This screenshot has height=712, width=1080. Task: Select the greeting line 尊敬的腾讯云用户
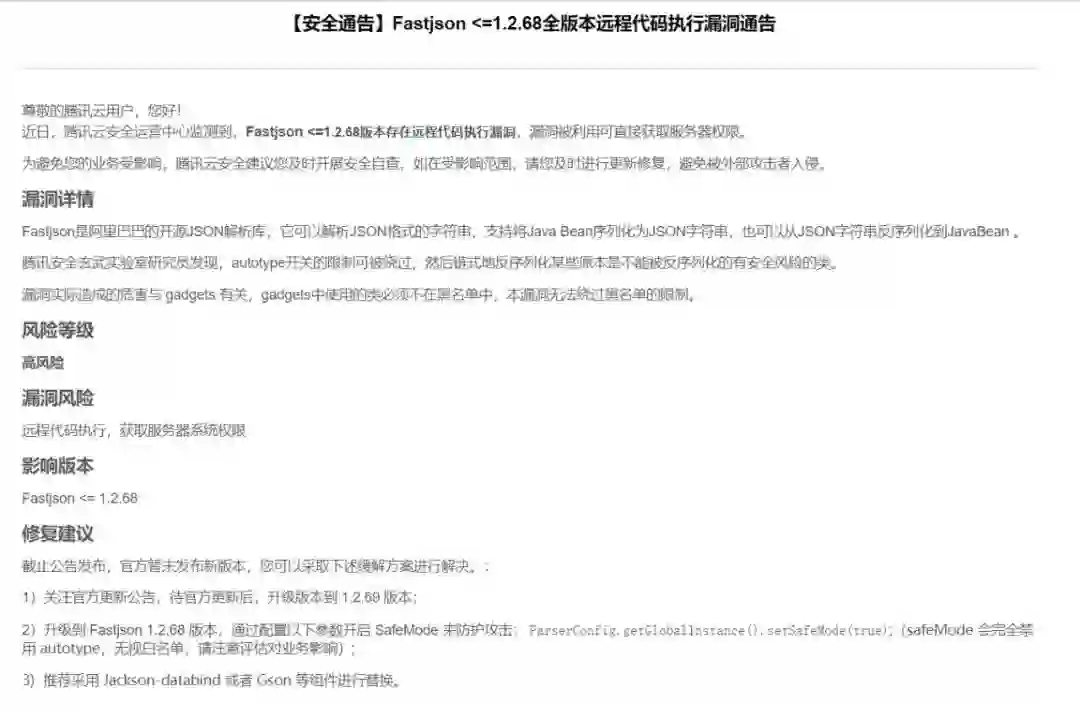tap(101, 110)
